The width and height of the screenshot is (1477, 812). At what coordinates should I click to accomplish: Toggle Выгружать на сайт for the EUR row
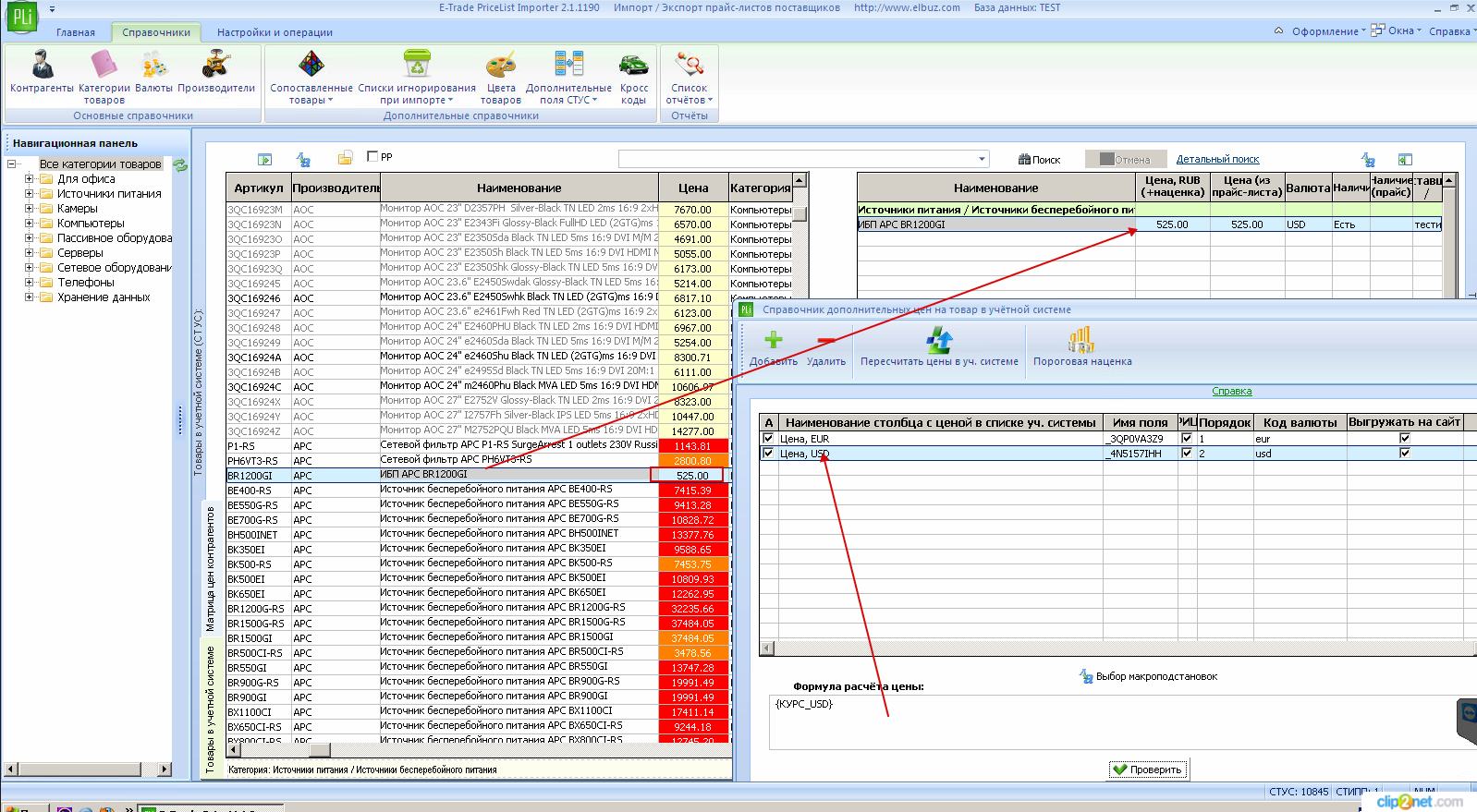(x=1405, y=439)
